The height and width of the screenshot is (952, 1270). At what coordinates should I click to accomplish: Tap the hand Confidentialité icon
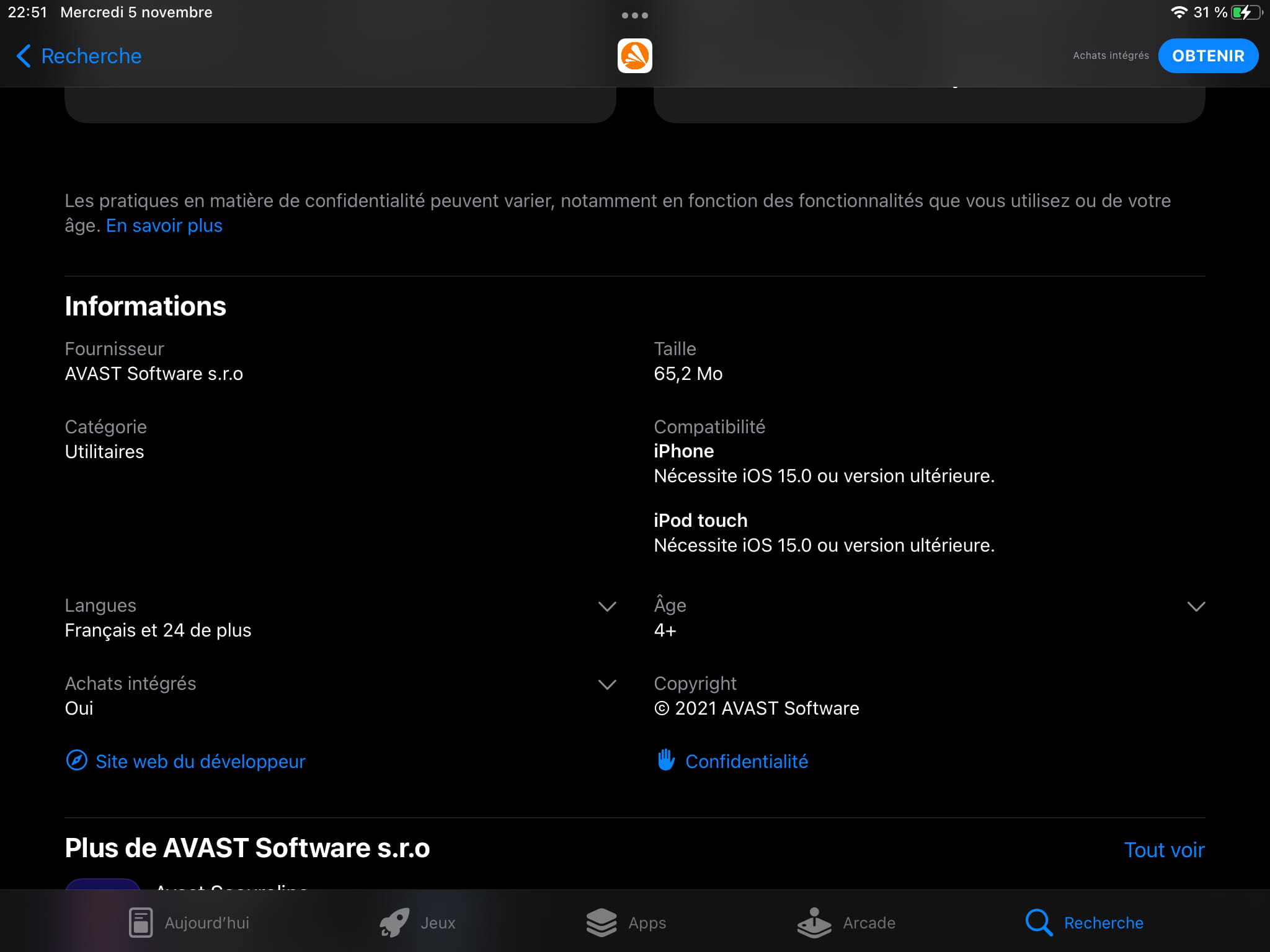click(x=666, y=760)
